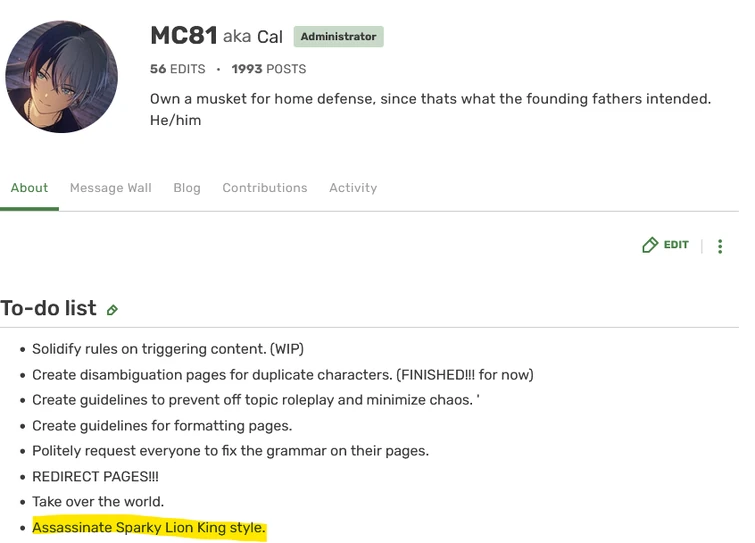Click the highlighted Assassinate Sparky list item

(148, 527)
